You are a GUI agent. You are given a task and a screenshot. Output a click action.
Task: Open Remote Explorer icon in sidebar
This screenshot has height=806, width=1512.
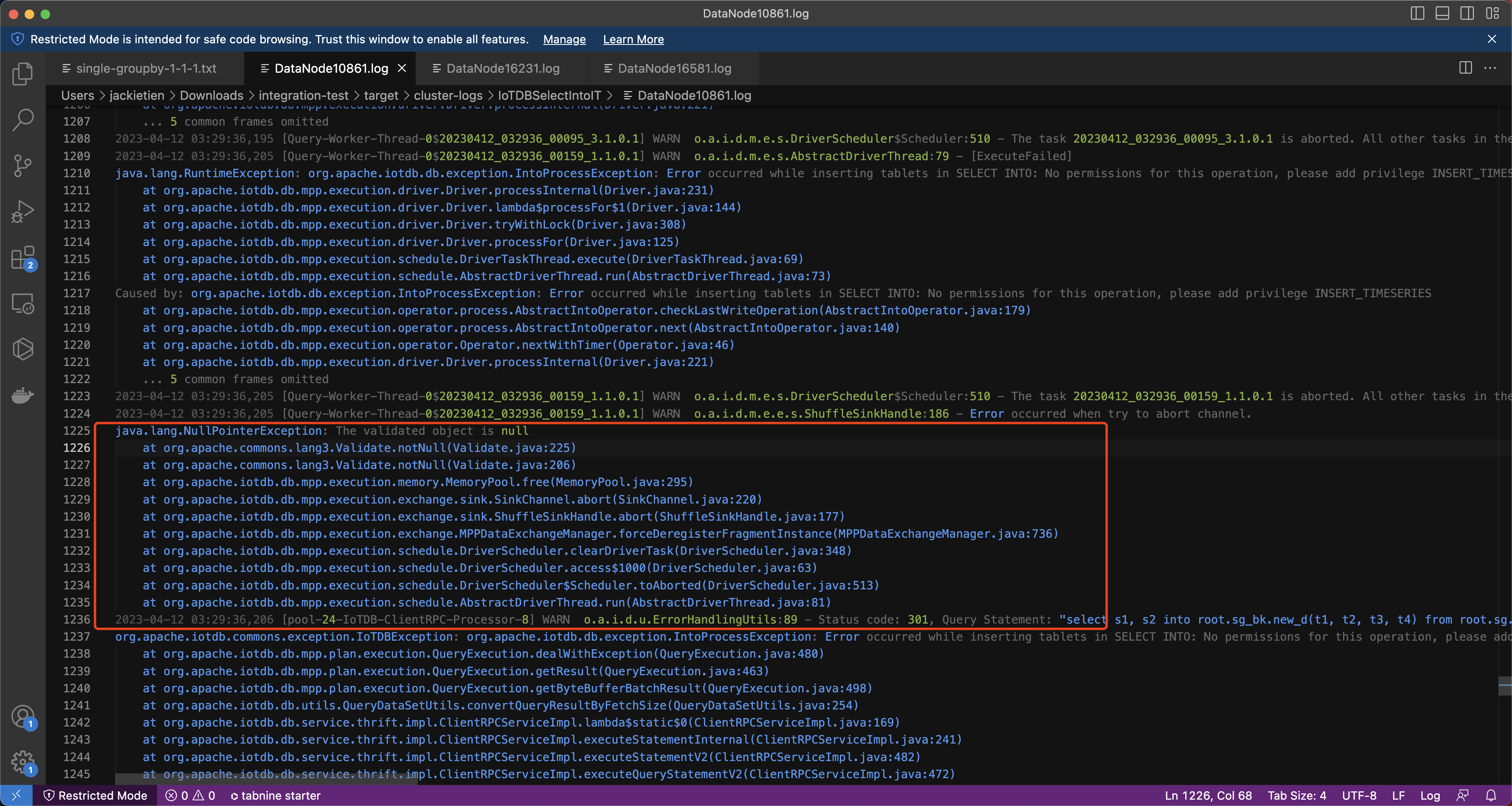pos(22,304)
